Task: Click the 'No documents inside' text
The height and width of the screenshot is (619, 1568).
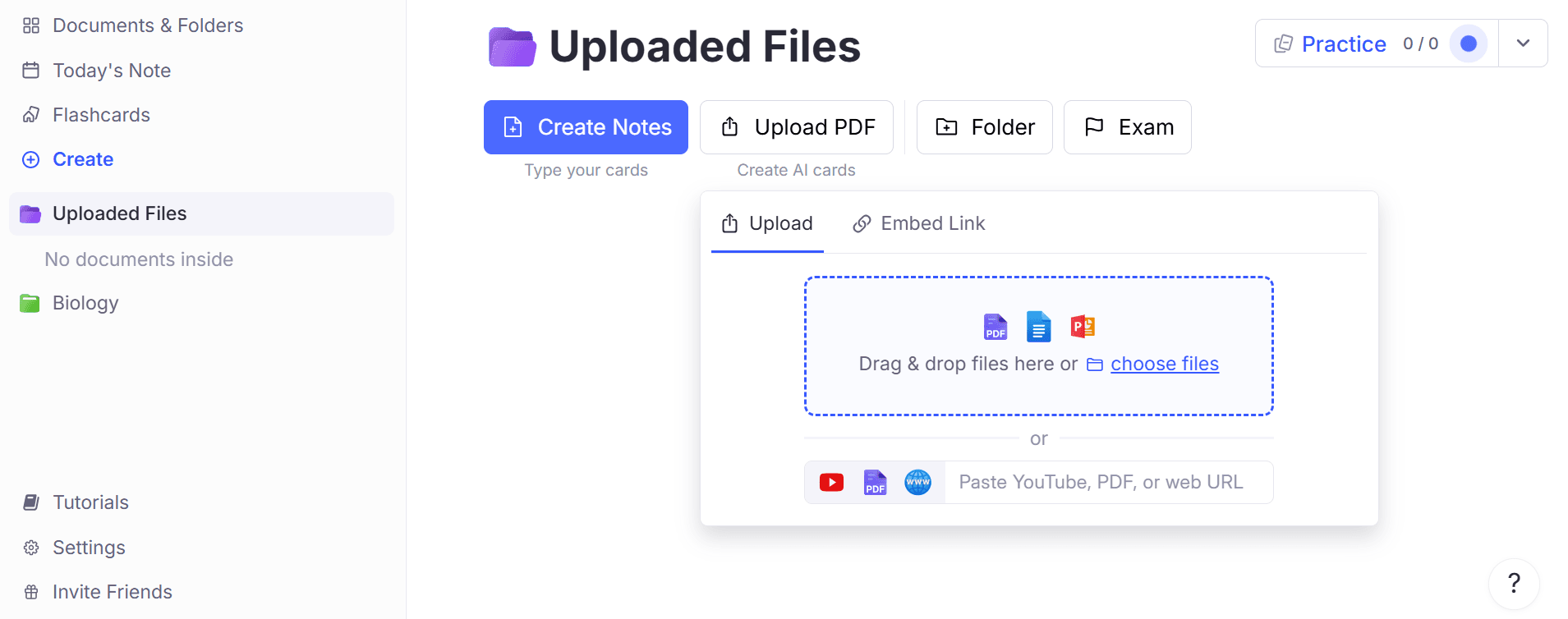Action: point(139,259)
